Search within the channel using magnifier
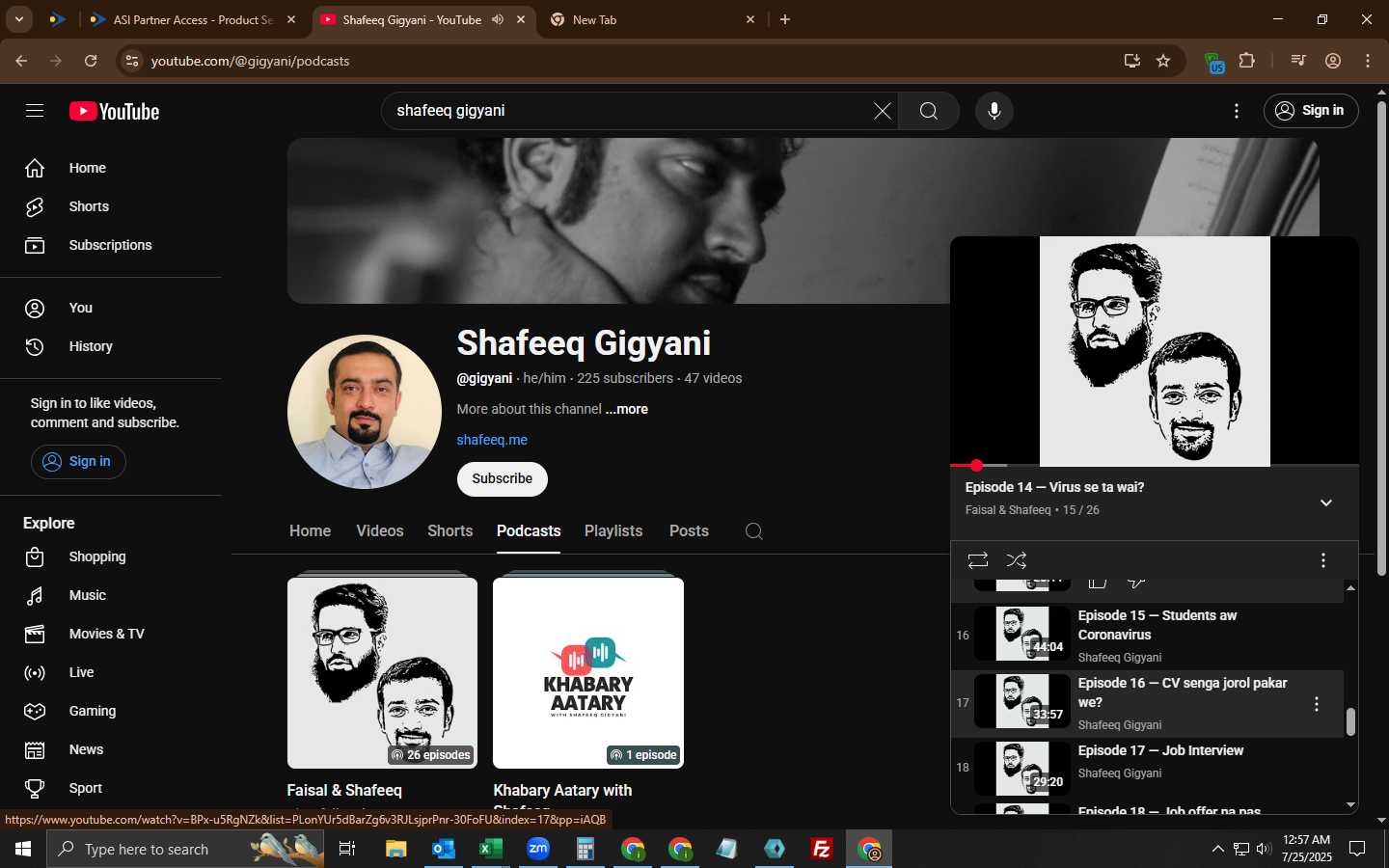The height and width of the screenshot is (868, 1389). pos(754,531)
